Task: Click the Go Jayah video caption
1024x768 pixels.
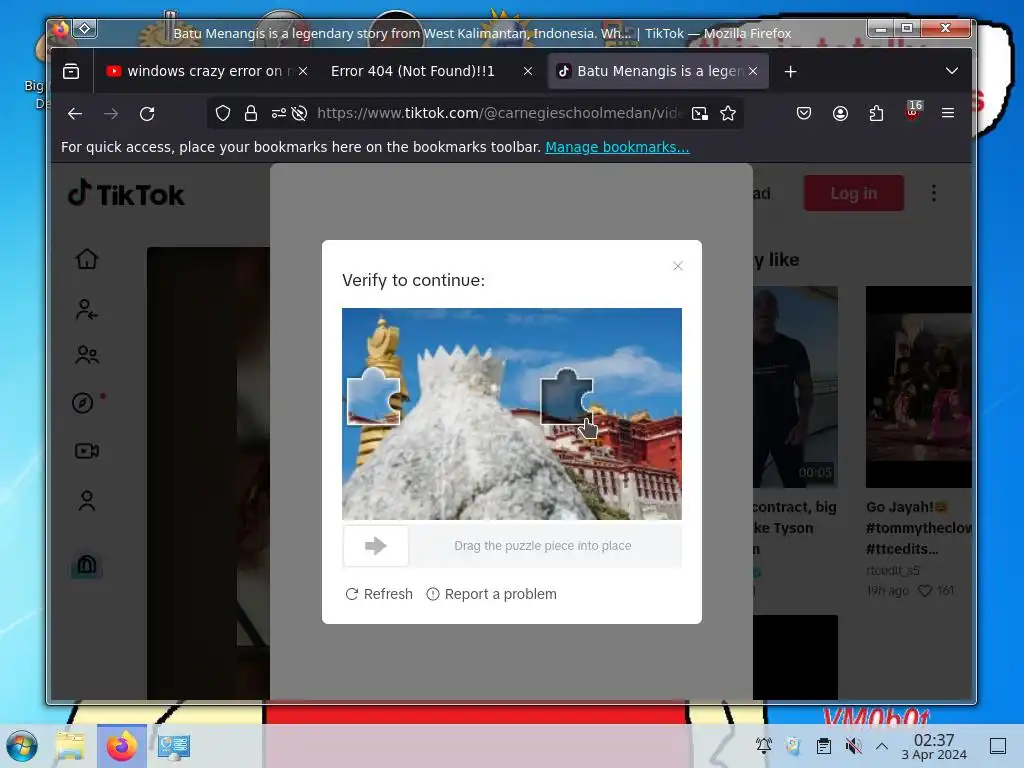Action: point(919,528)
